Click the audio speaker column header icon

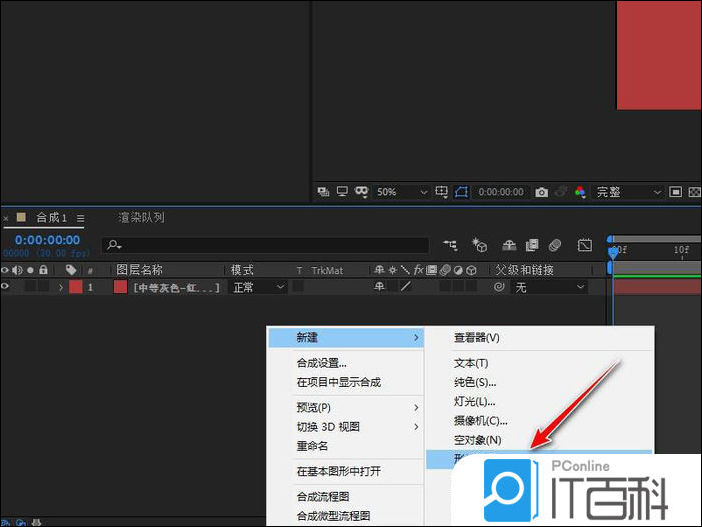(17, 270)
